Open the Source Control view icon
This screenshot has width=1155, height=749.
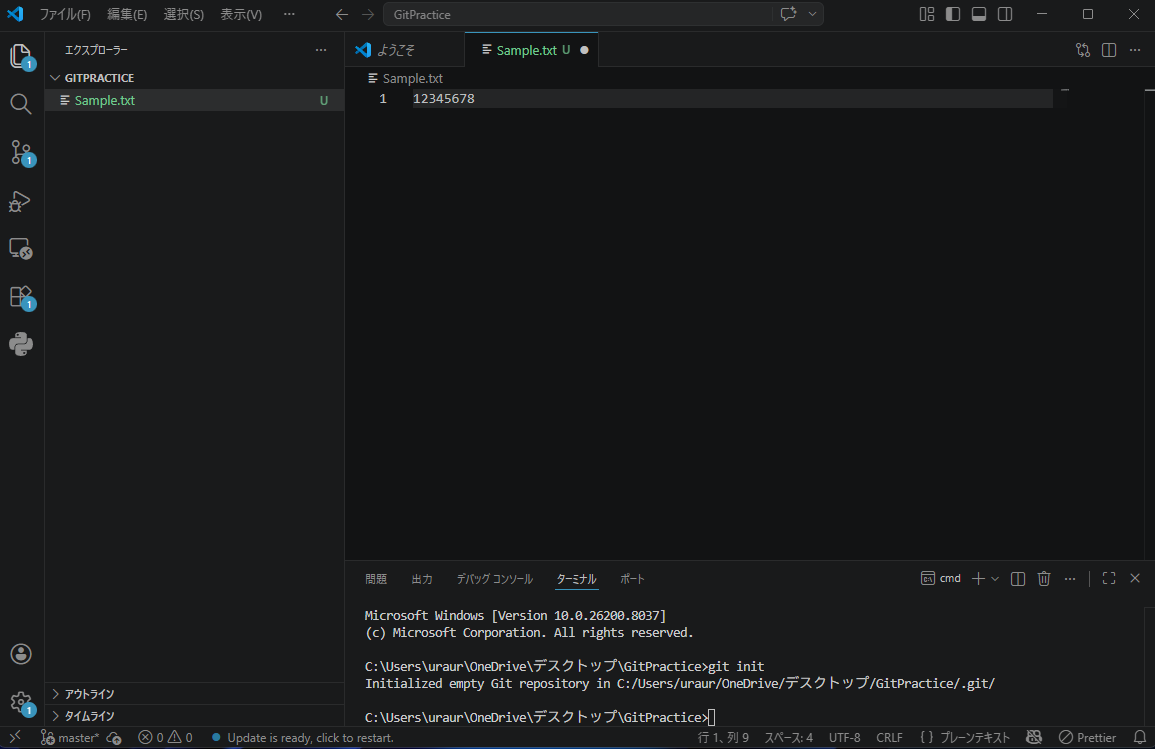click(x=21, y=152)
